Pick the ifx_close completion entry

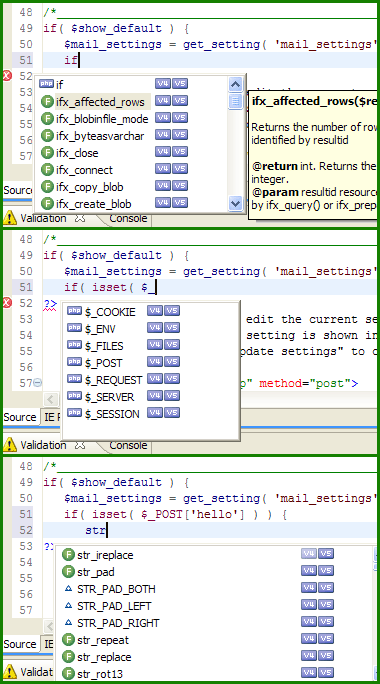point(77,153)
